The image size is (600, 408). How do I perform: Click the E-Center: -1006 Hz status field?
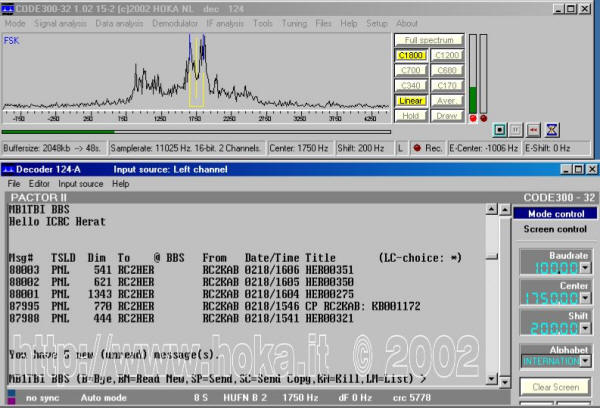pos(484,148)
